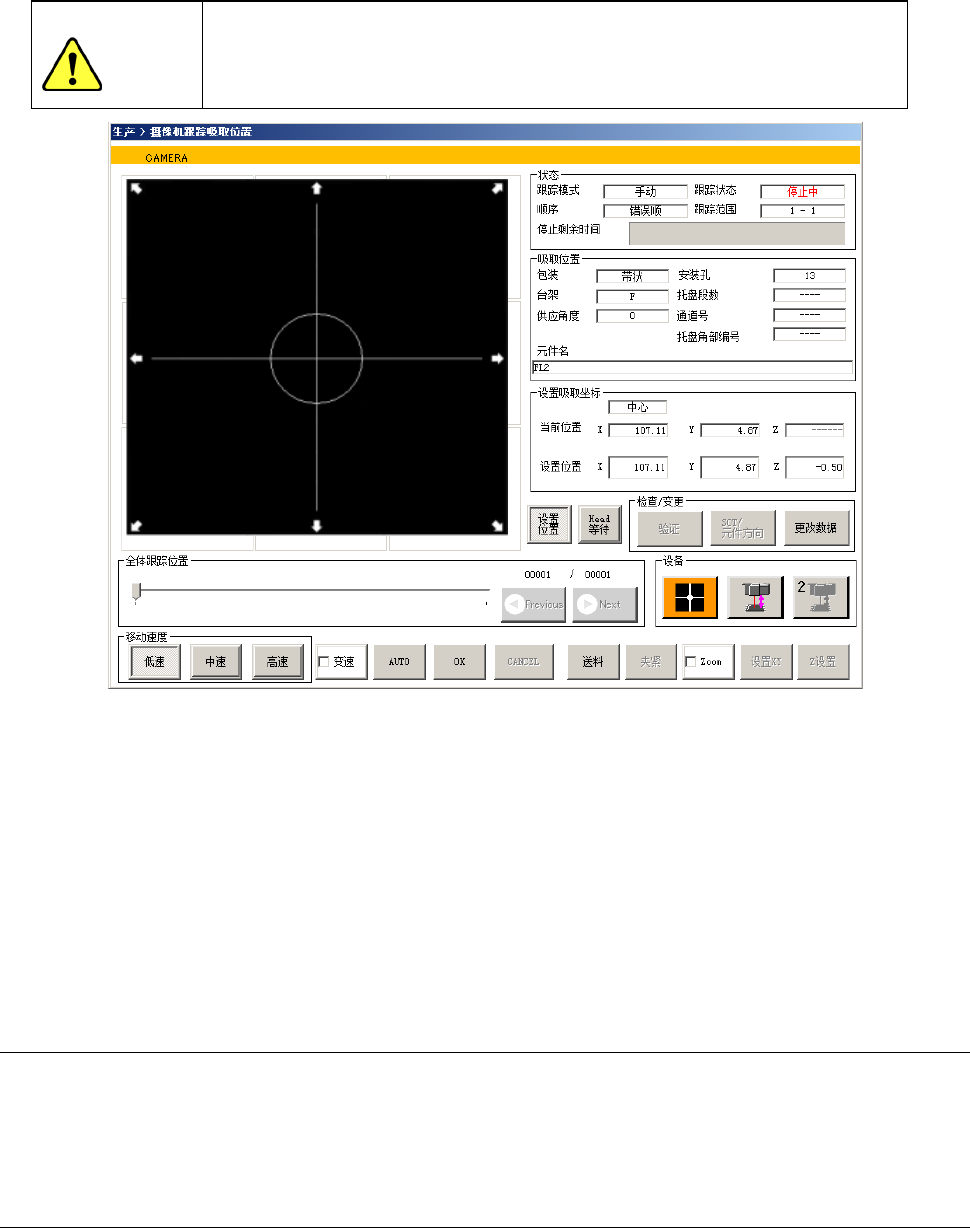Select the number 2 head device icon
Image resolution: width=970 pixels, height=1228 pixels.
click(822, 598)
